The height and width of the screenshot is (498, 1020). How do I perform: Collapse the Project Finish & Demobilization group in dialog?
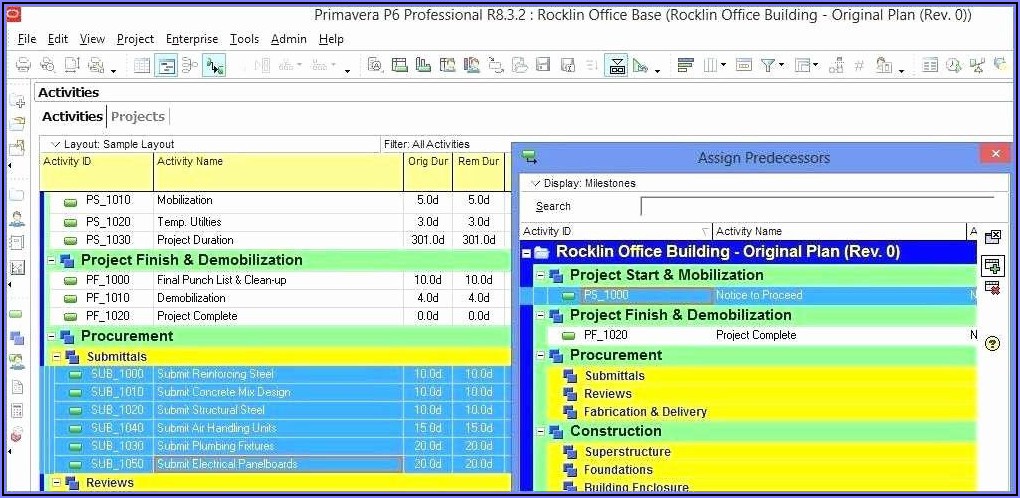click(x=541, y=316)
